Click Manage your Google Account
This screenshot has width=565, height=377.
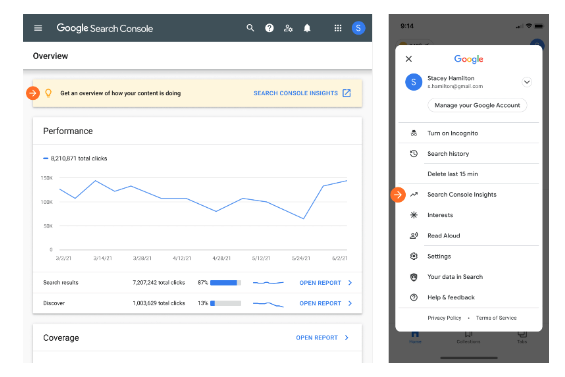477,105
